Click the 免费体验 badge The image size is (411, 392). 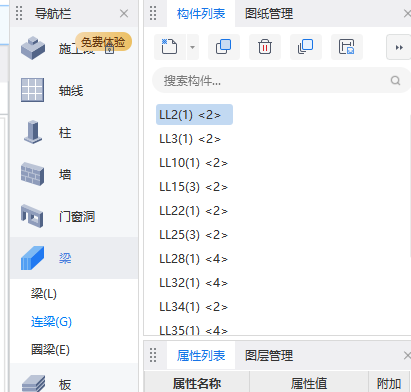[103, 42]
